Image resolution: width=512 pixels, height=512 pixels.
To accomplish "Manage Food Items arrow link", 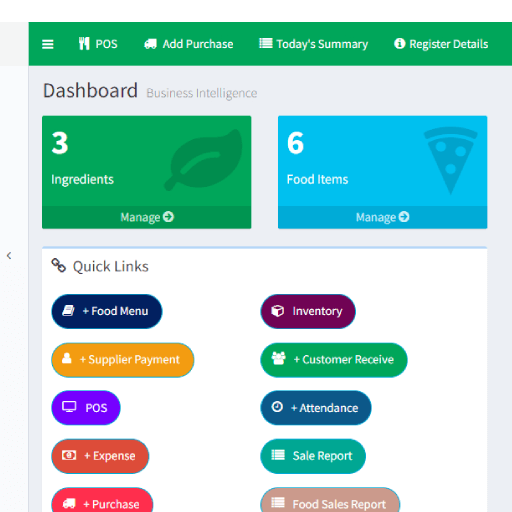I will point(382,217).
